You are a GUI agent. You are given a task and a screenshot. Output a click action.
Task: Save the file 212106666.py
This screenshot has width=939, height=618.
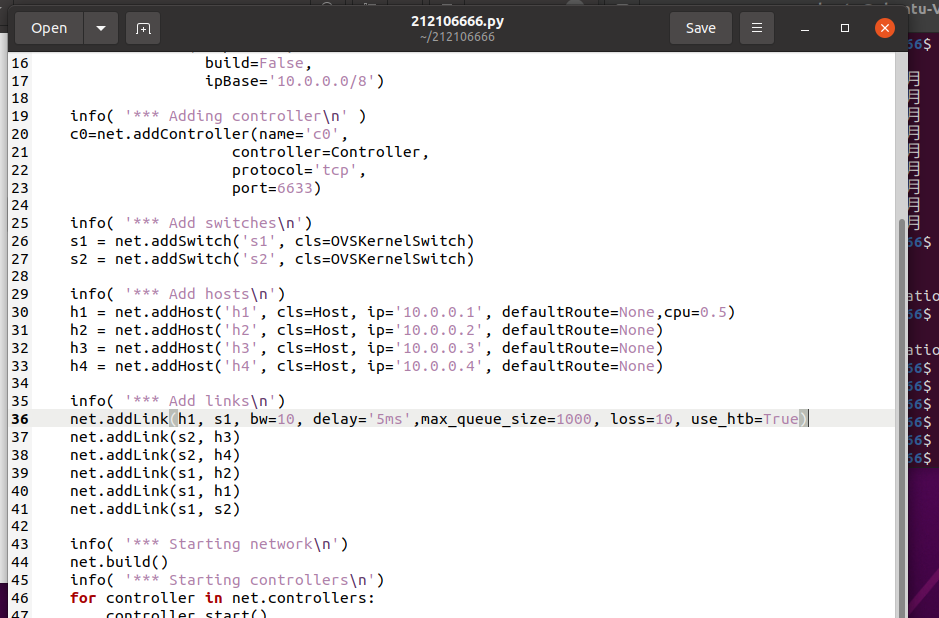701,28
